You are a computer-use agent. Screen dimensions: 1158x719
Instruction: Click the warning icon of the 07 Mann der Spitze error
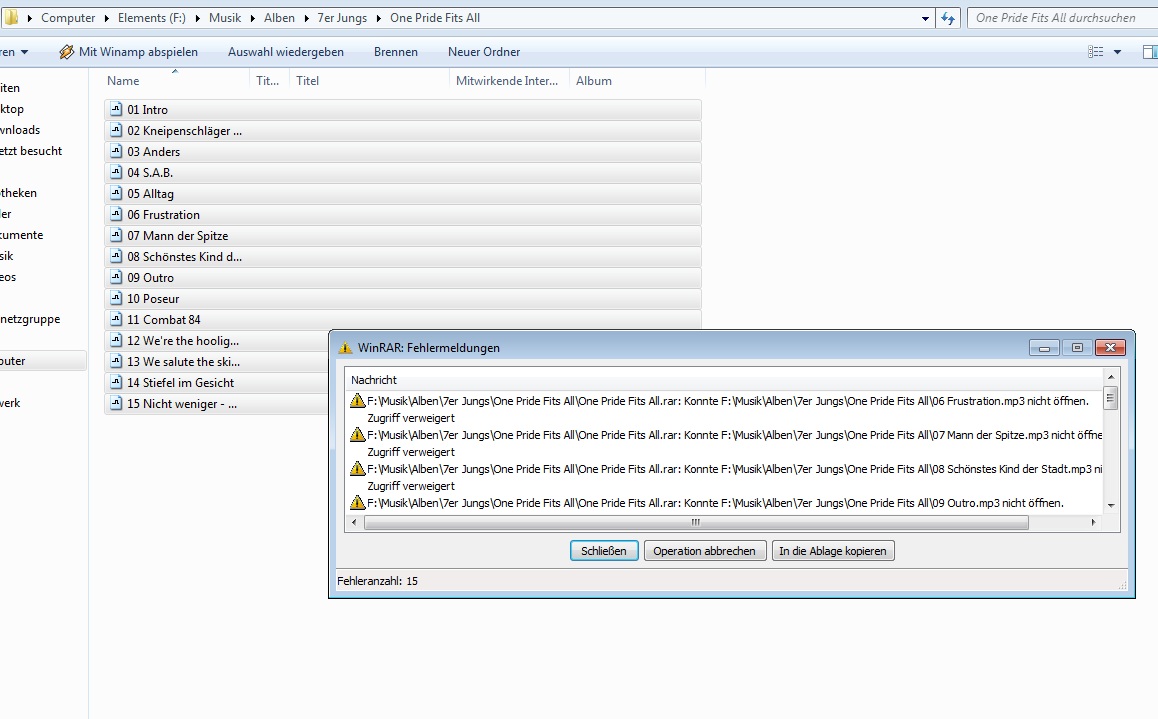click(x=357, y=435)
